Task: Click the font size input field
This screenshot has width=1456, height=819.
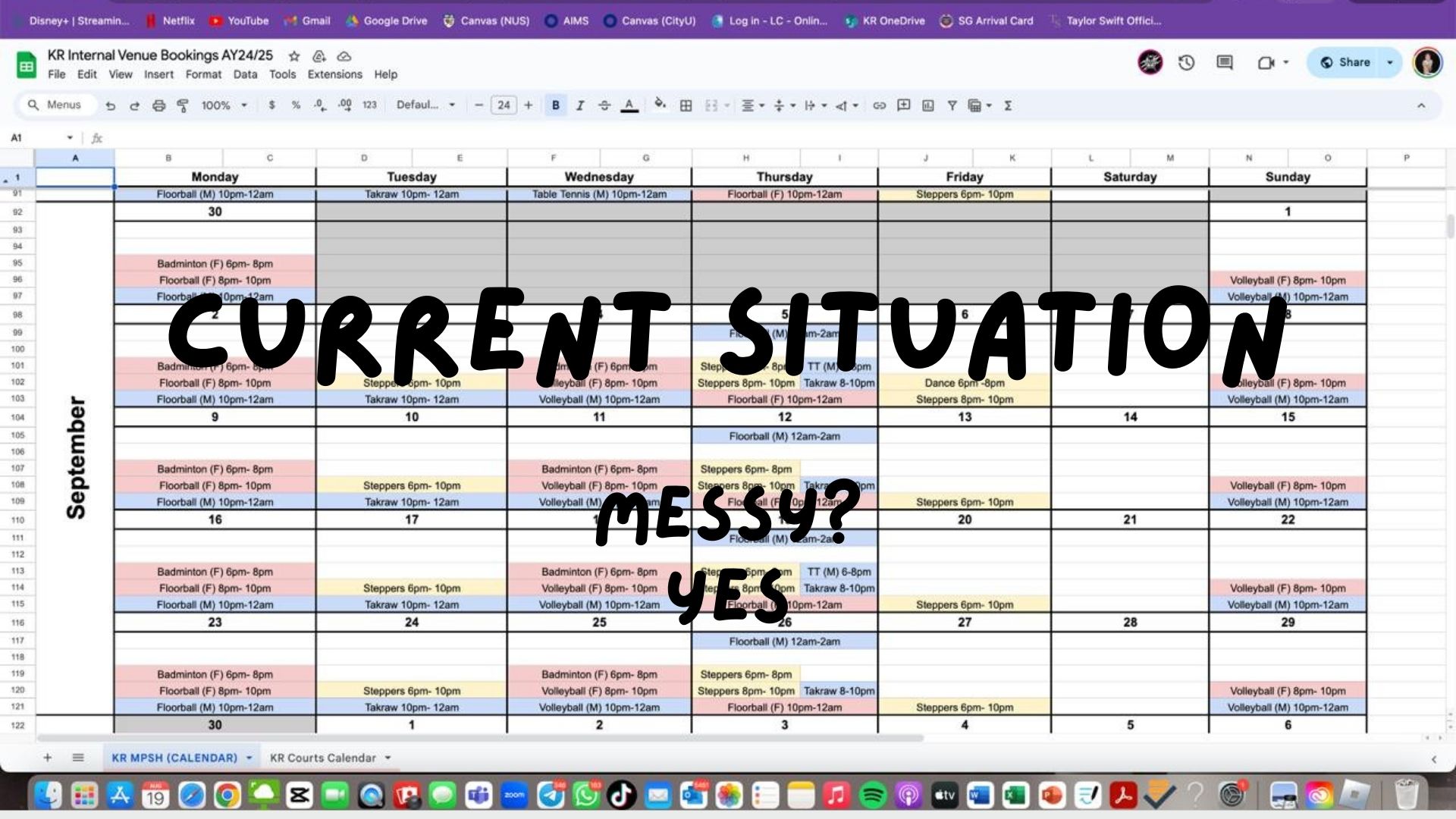Action: point(504,105)
